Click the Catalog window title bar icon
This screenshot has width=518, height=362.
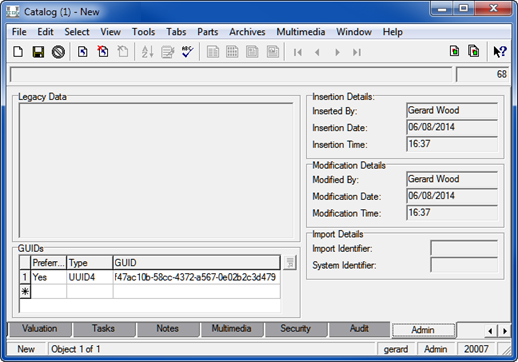[x=13, y=12]
